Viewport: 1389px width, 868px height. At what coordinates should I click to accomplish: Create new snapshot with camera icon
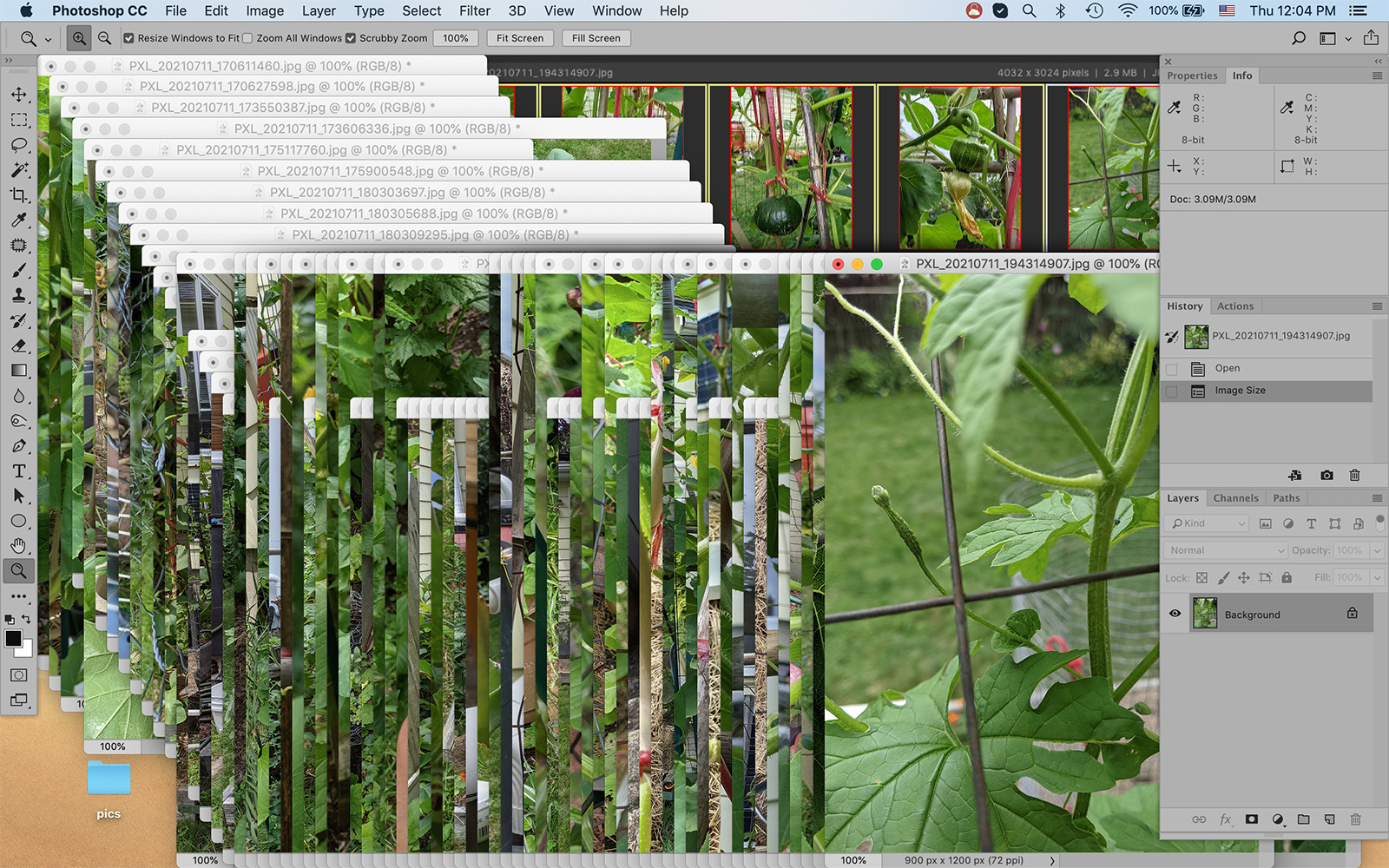(x=1326, y=476)
